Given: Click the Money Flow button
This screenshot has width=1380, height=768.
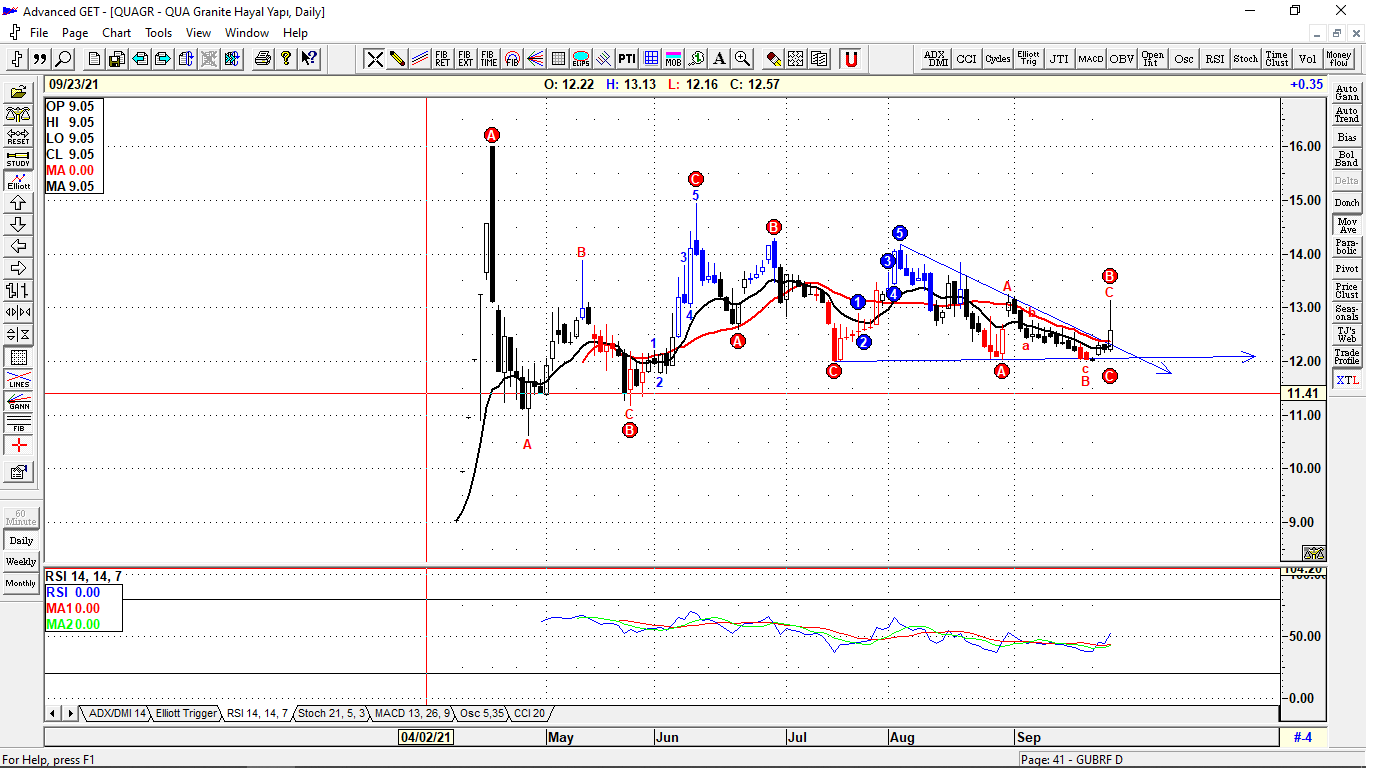Looking at the screenshot, I should tap(1338, 59).
